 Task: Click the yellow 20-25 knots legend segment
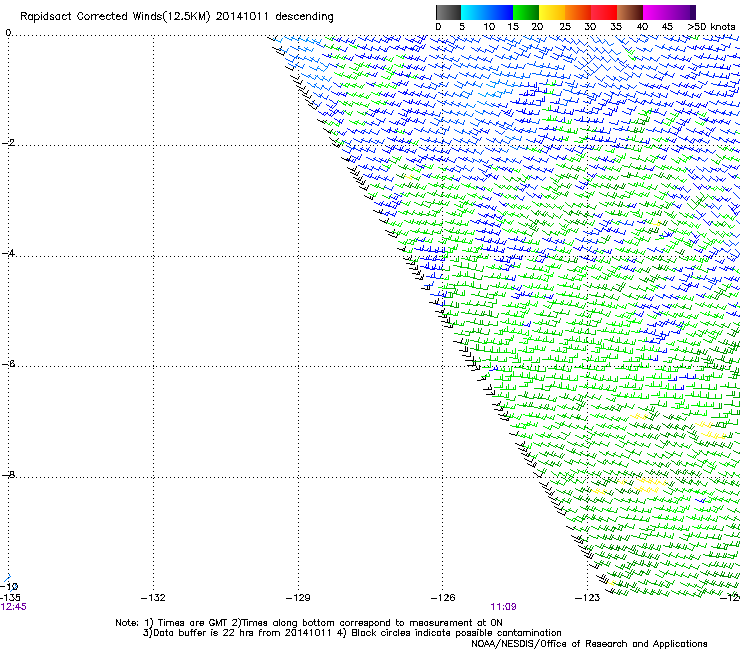tap(552, 12)
